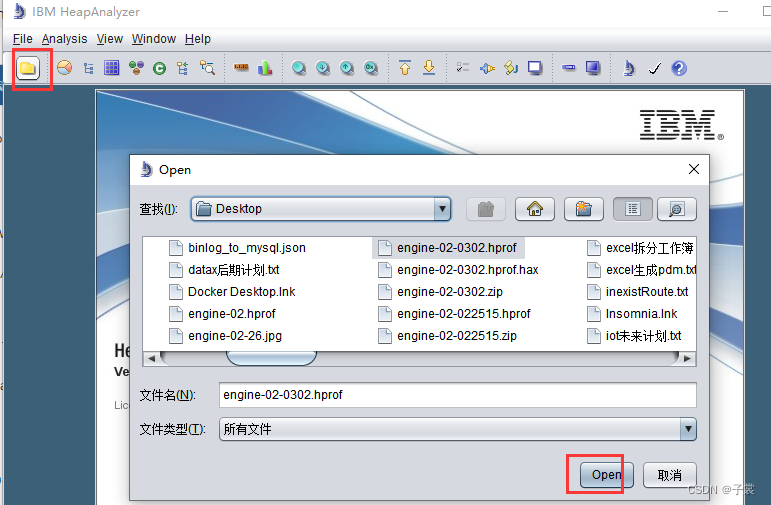Viewport: 771px width, 505px height.
Task: Click the magnifier with 0x label icon
Action: click(x=371, y=68)
